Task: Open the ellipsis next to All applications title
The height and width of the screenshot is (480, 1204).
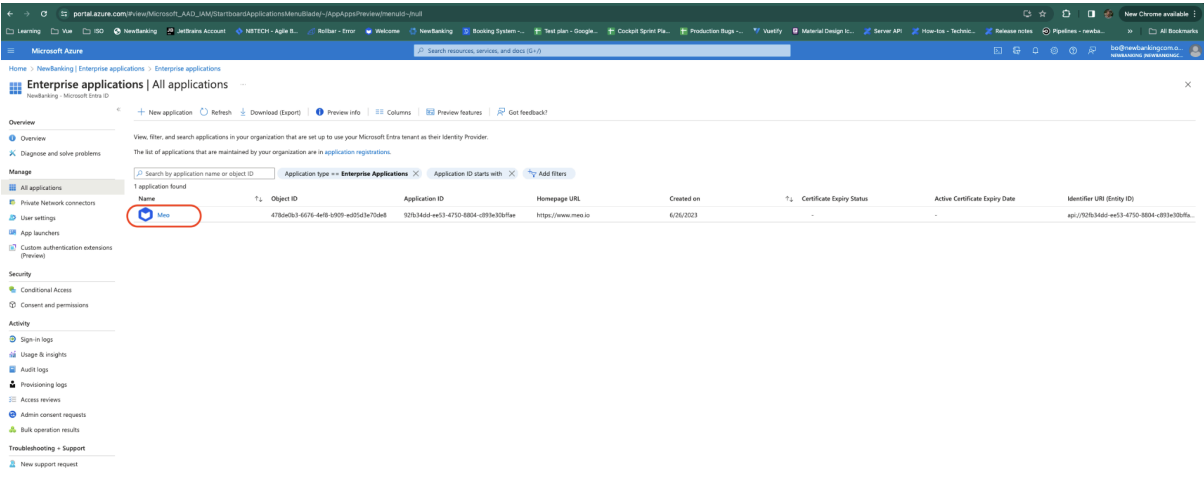Action: click(x=243, y=84)
